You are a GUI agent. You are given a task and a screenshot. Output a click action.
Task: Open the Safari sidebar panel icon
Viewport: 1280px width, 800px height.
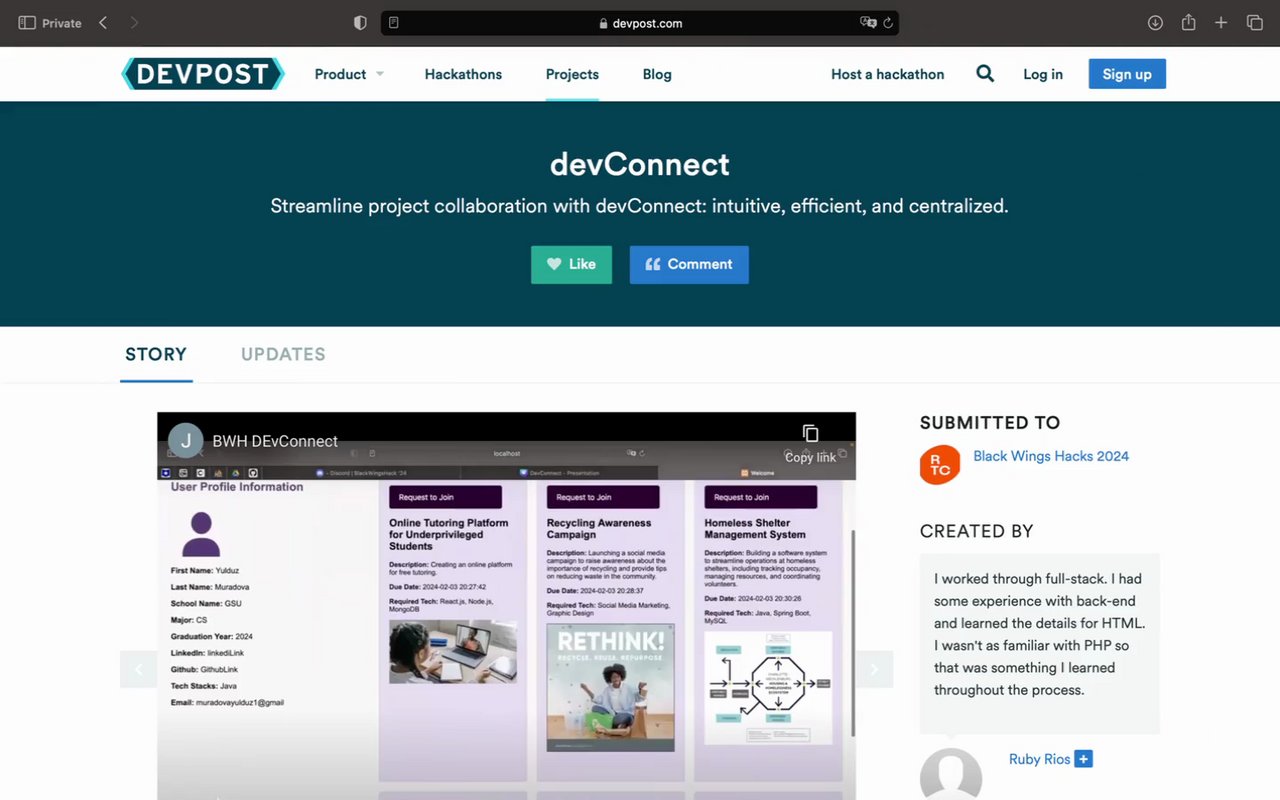[27, 22]
